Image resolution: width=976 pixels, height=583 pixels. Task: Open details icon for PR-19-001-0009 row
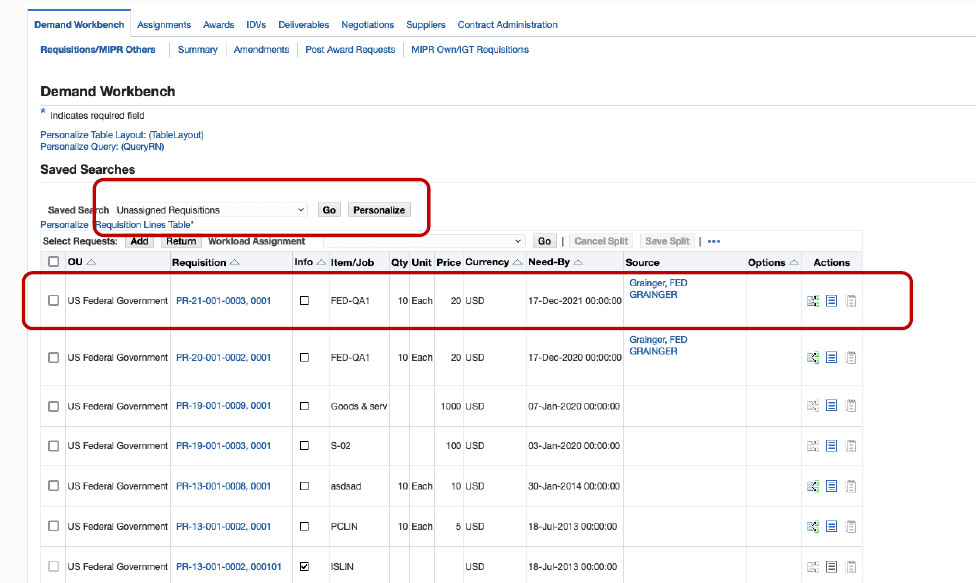[x=832, y=406]
